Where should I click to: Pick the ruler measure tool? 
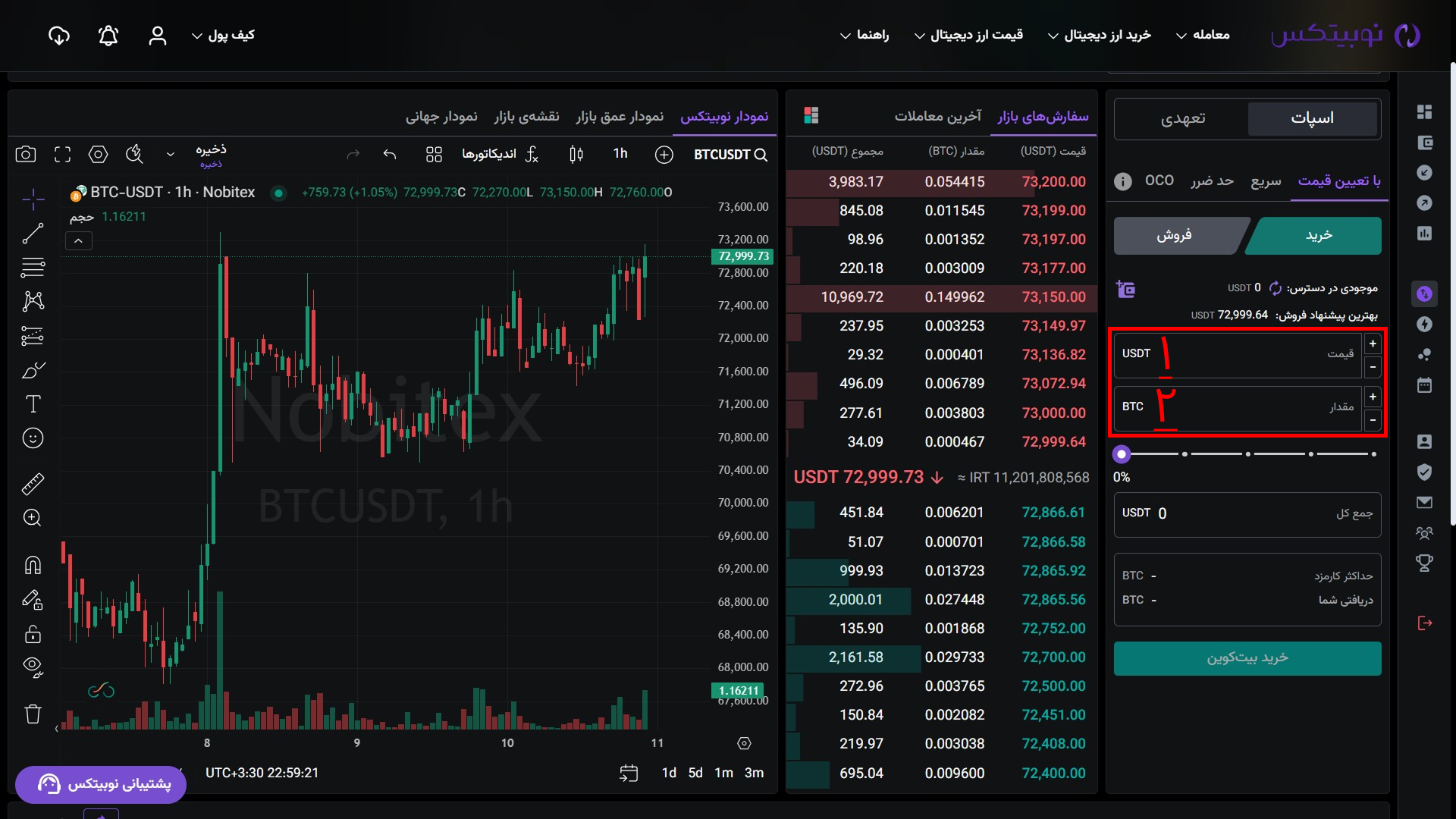(x=33, y=484)
